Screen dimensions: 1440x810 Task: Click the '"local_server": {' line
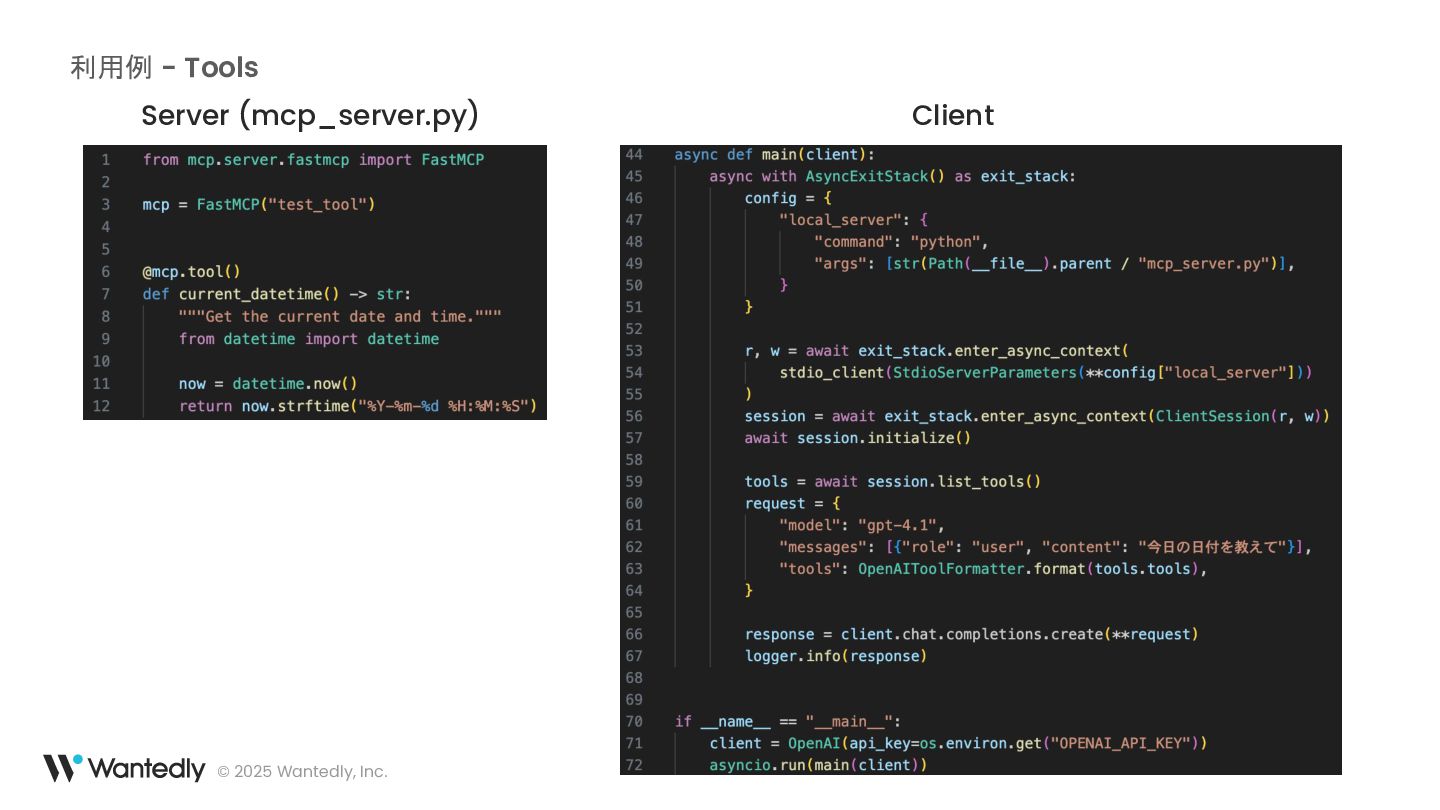coord(853,220)
